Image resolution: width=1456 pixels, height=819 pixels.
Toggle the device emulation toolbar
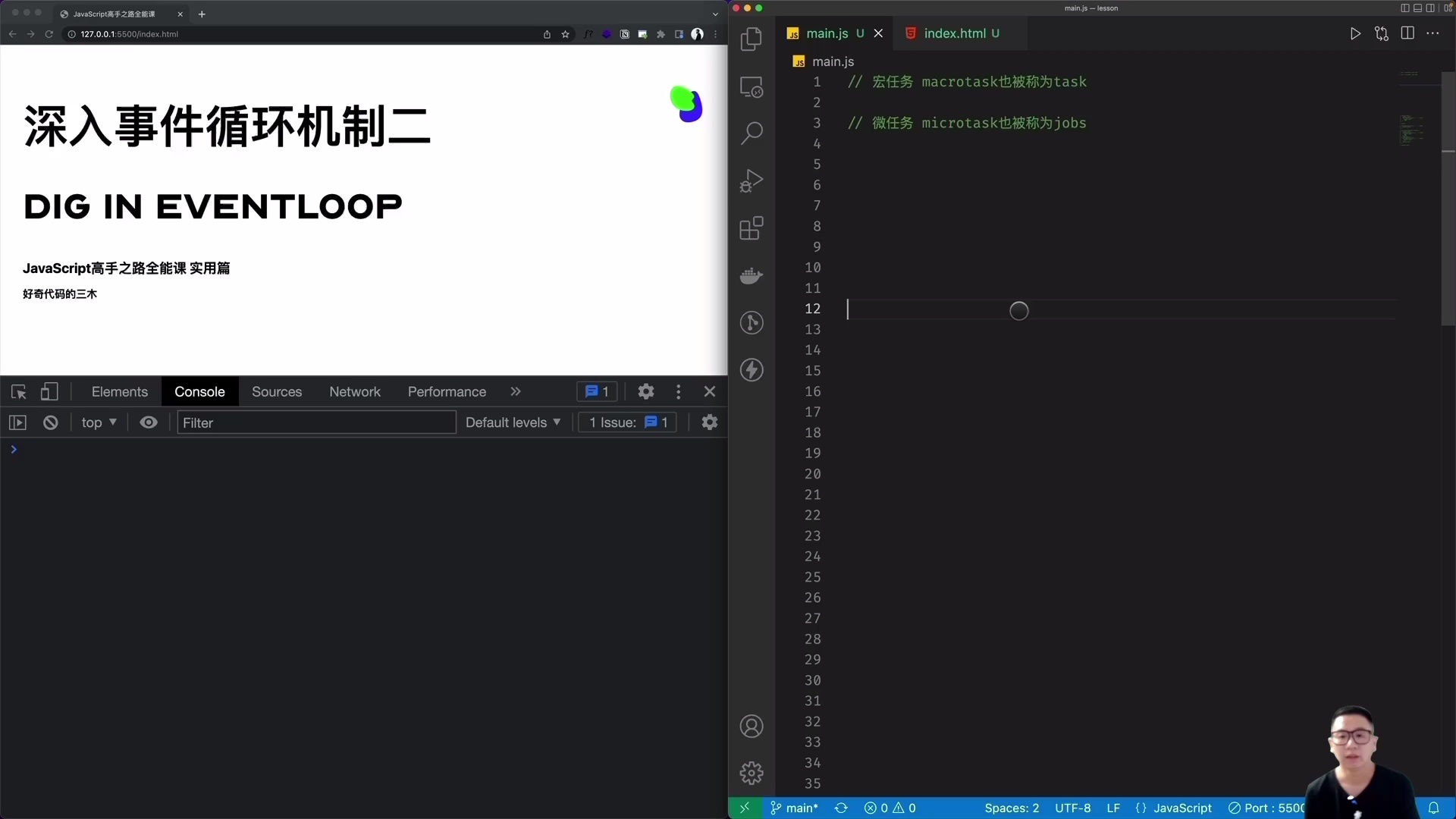click(x=49, y=391)
